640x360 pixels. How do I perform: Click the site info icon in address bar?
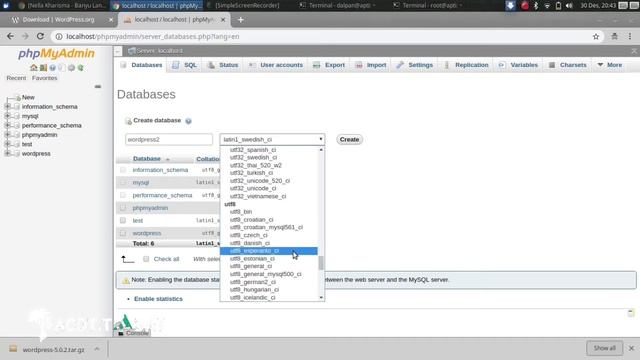[x=59, y=37]
